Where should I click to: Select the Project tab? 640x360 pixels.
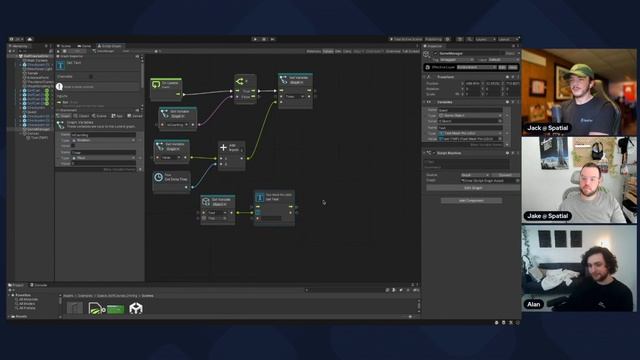tap(16, 285)
